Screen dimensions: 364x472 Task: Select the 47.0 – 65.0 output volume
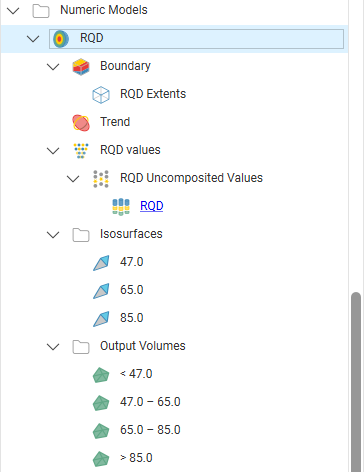(x=150, y=402)
